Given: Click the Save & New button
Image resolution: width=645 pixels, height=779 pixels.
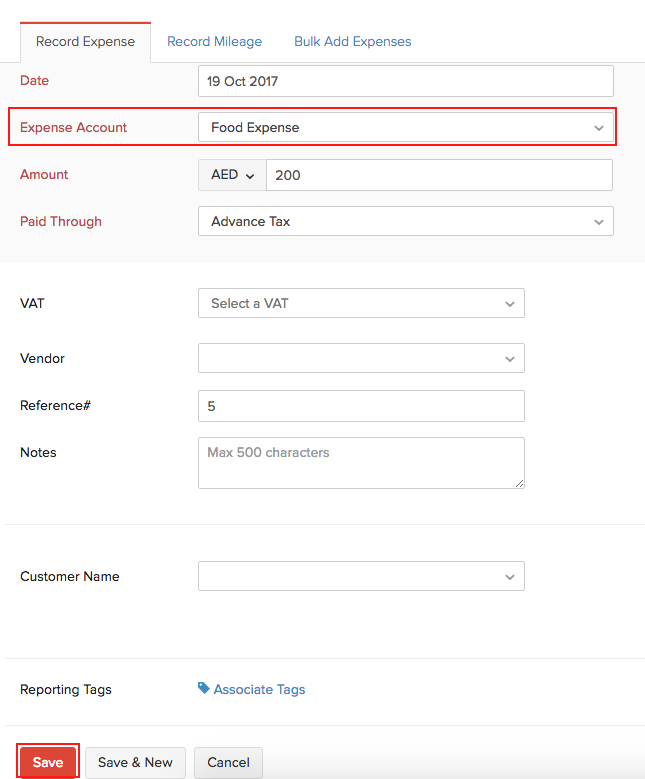Looking at the screenshot, I should tap(135, 762).
